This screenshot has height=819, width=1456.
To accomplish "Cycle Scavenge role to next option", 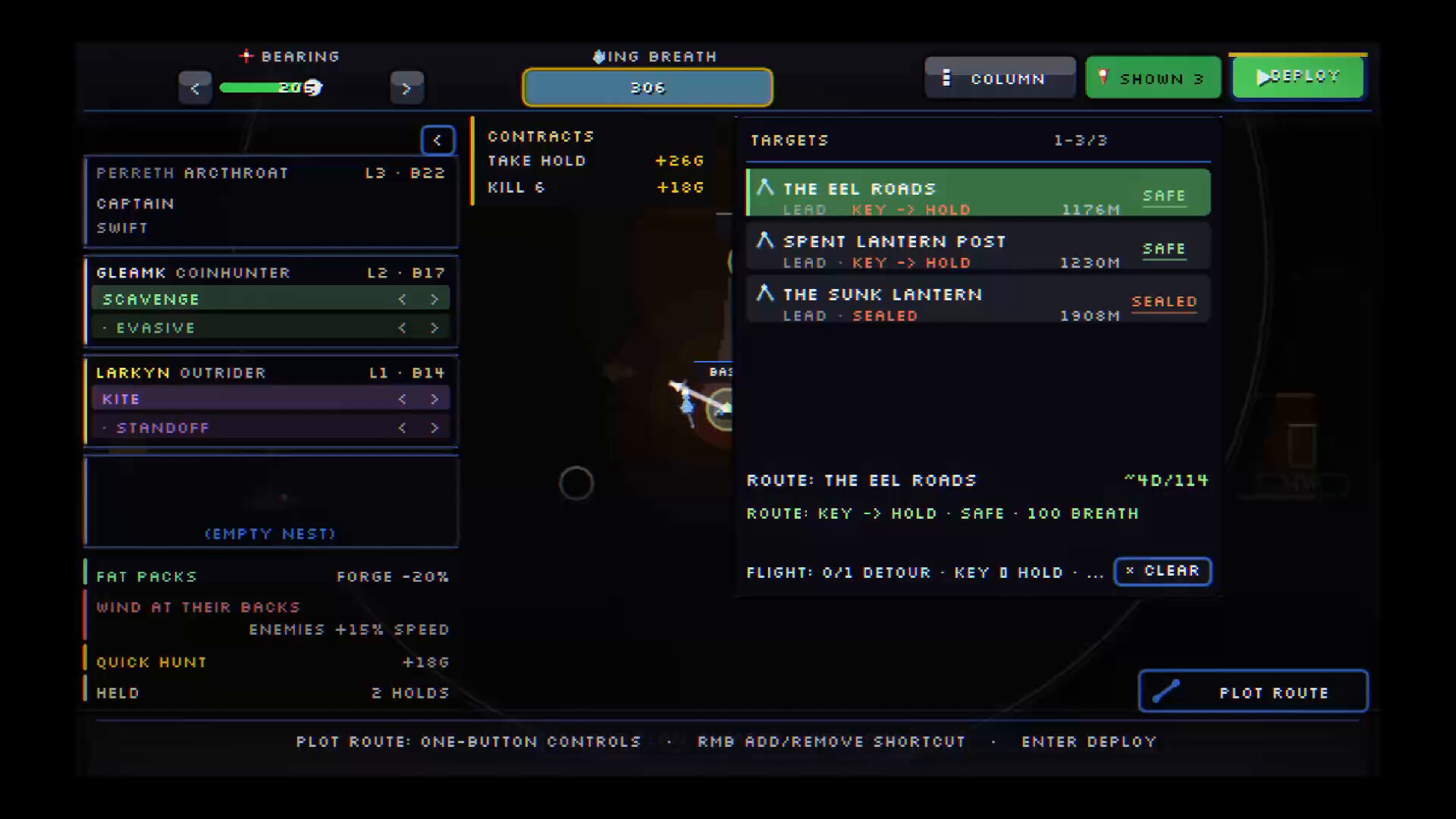I will tap(435, 300).
